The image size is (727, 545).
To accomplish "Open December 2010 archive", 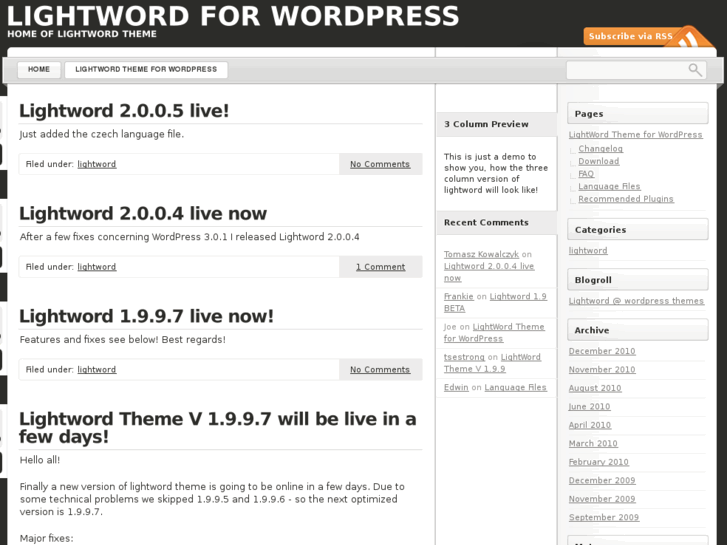I will [602, 351].
